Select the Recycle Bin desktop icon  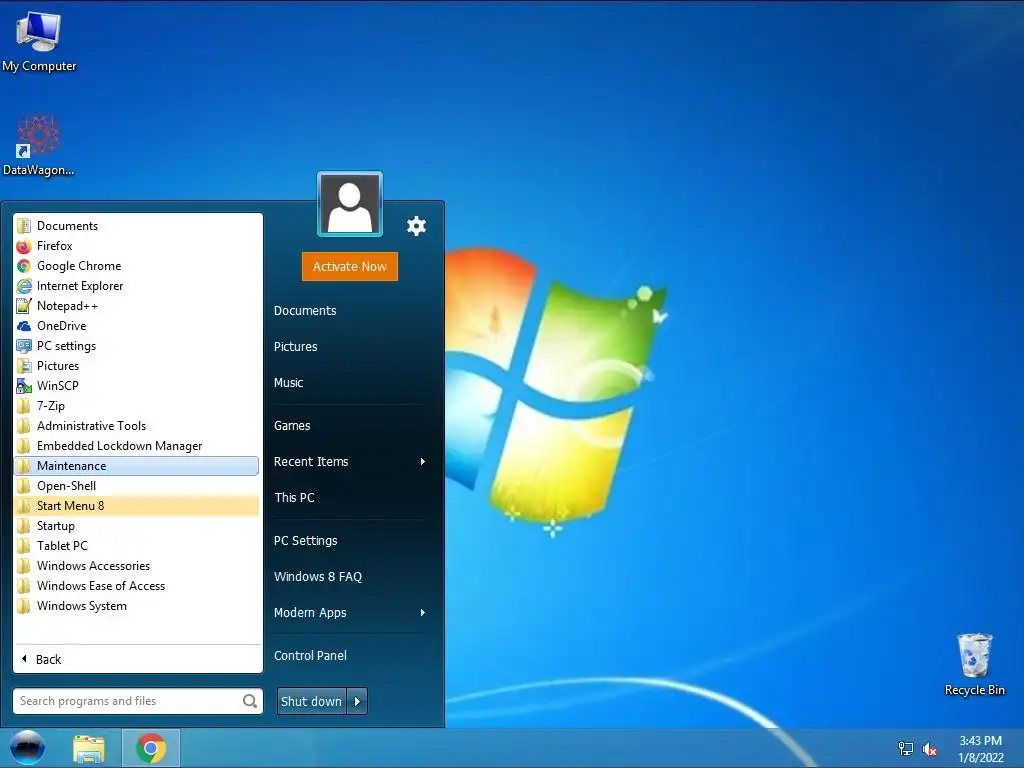coord(974,664)
